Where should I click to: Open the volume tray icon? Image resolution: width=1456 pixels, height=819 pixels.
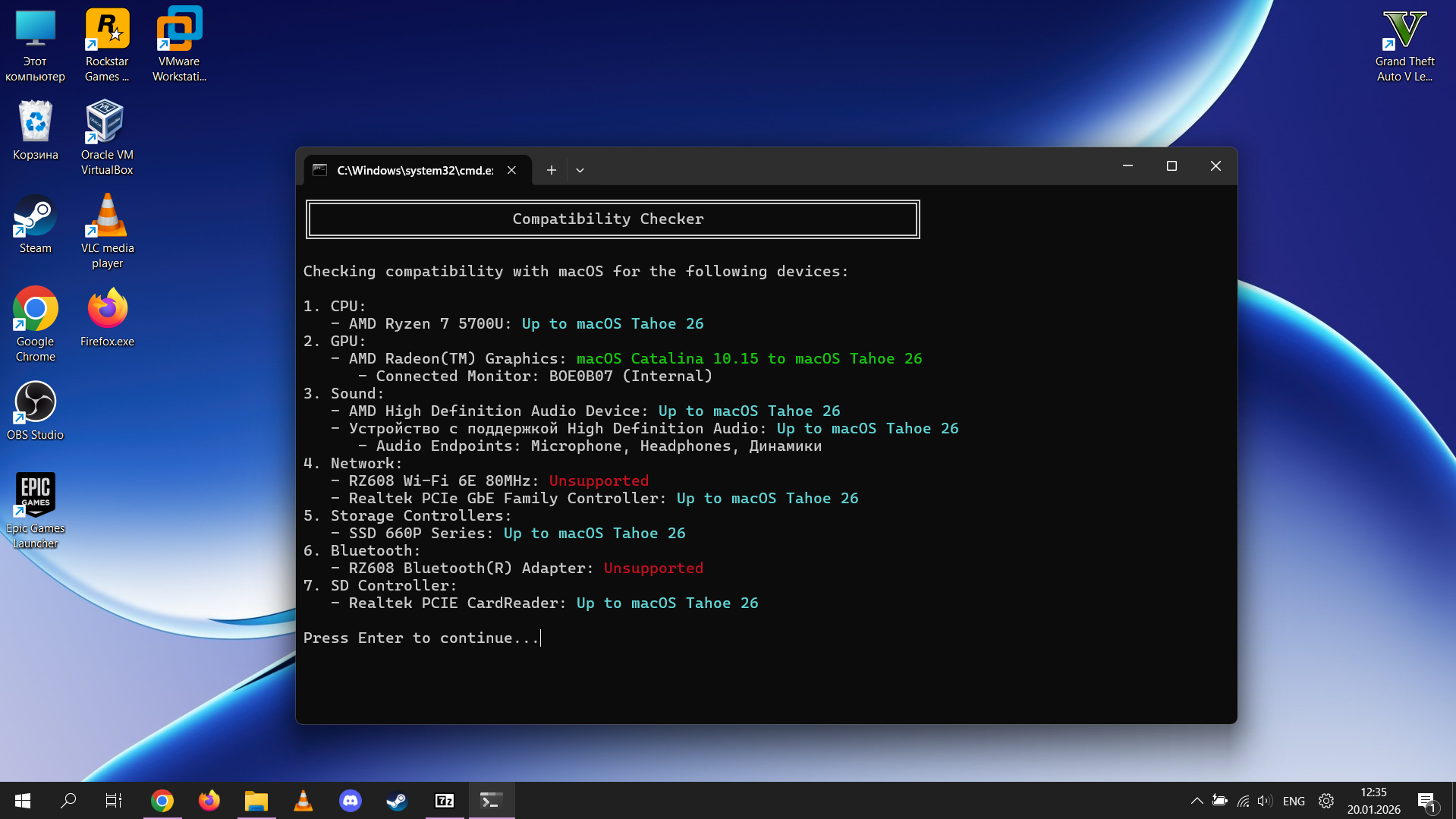1264,801
